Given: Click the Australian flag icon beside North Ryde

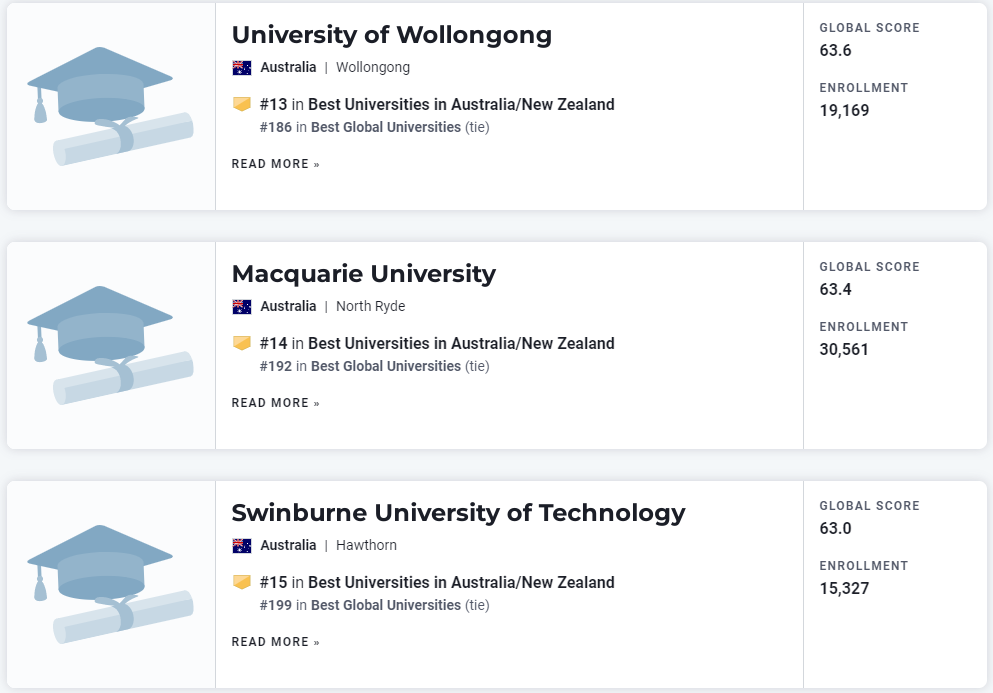Looking at the screenshot, I should point(242,307).
